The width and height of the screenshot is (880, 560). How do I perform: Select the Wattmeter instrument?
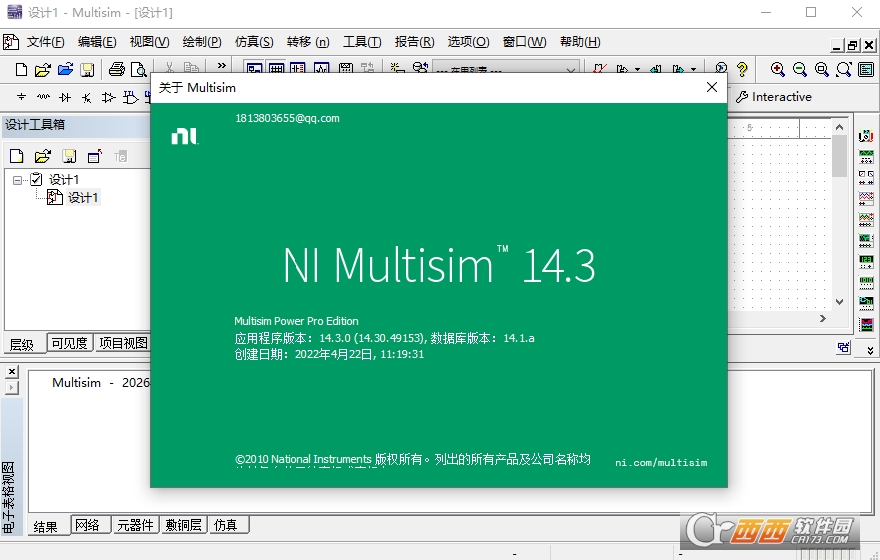pos(866,177)
